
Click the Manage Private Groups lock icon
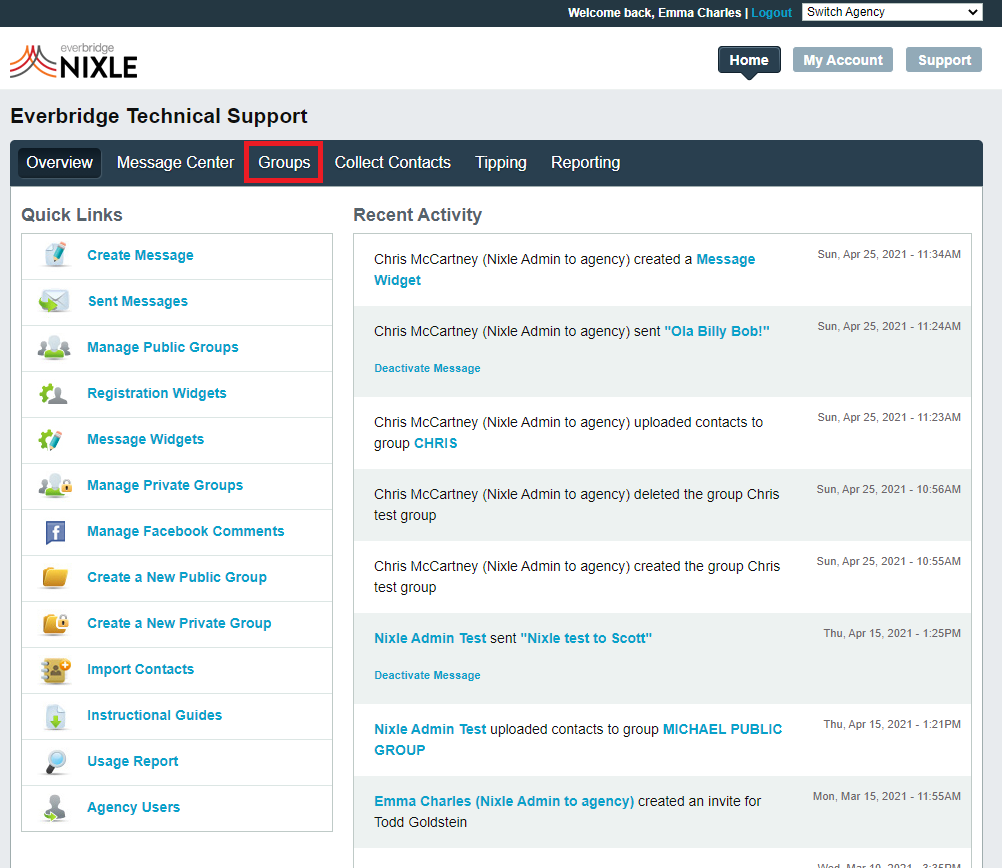point(55,485)
